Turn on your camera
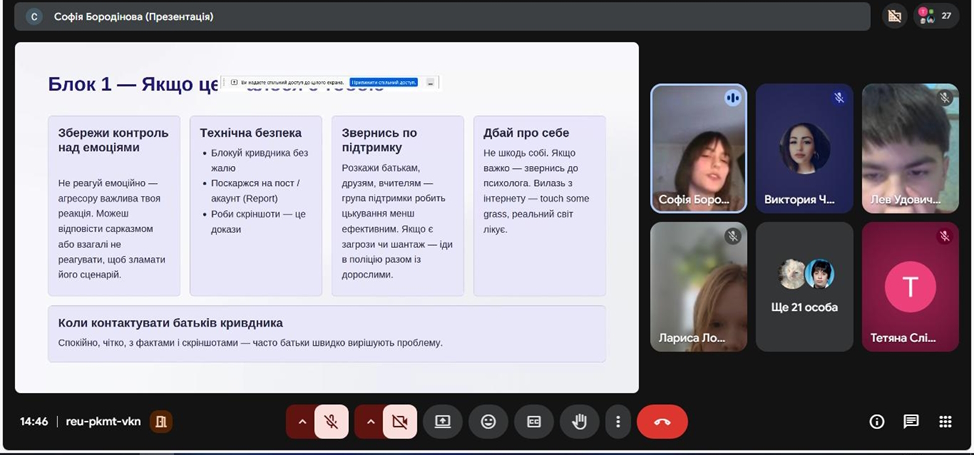The width and height of the screenshot is (974, 455). pyautogui.click(x=400, y=422)
